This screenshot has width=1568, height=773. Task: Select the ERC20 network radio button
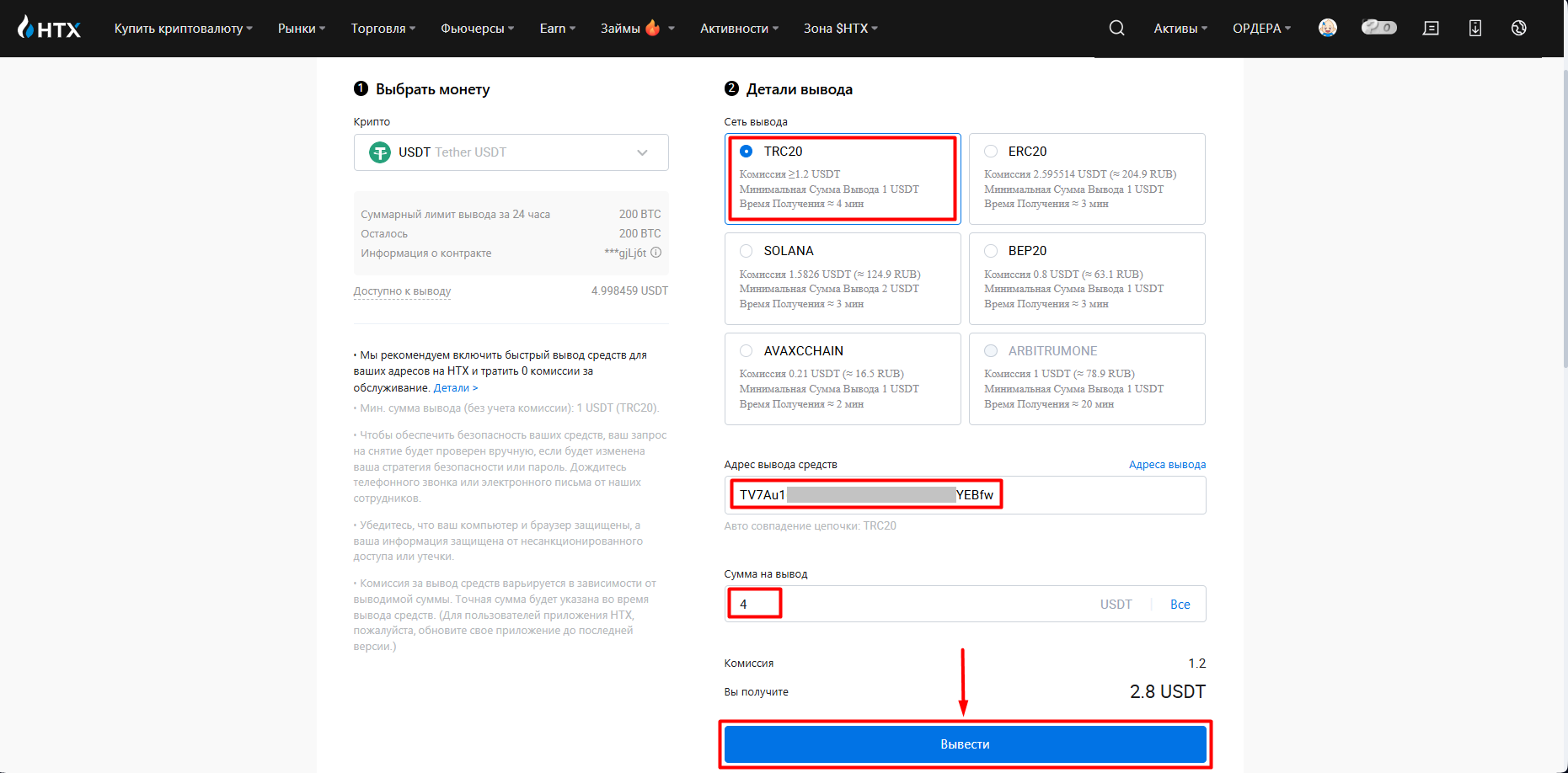tap(991, 152)
